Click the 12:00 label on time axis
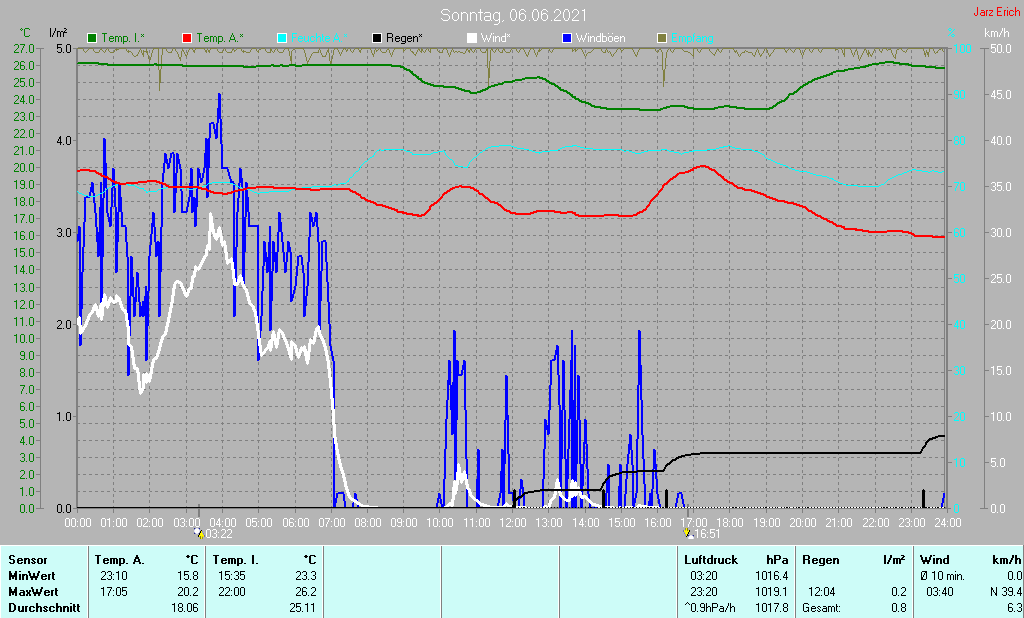 [x=512, y=522]
